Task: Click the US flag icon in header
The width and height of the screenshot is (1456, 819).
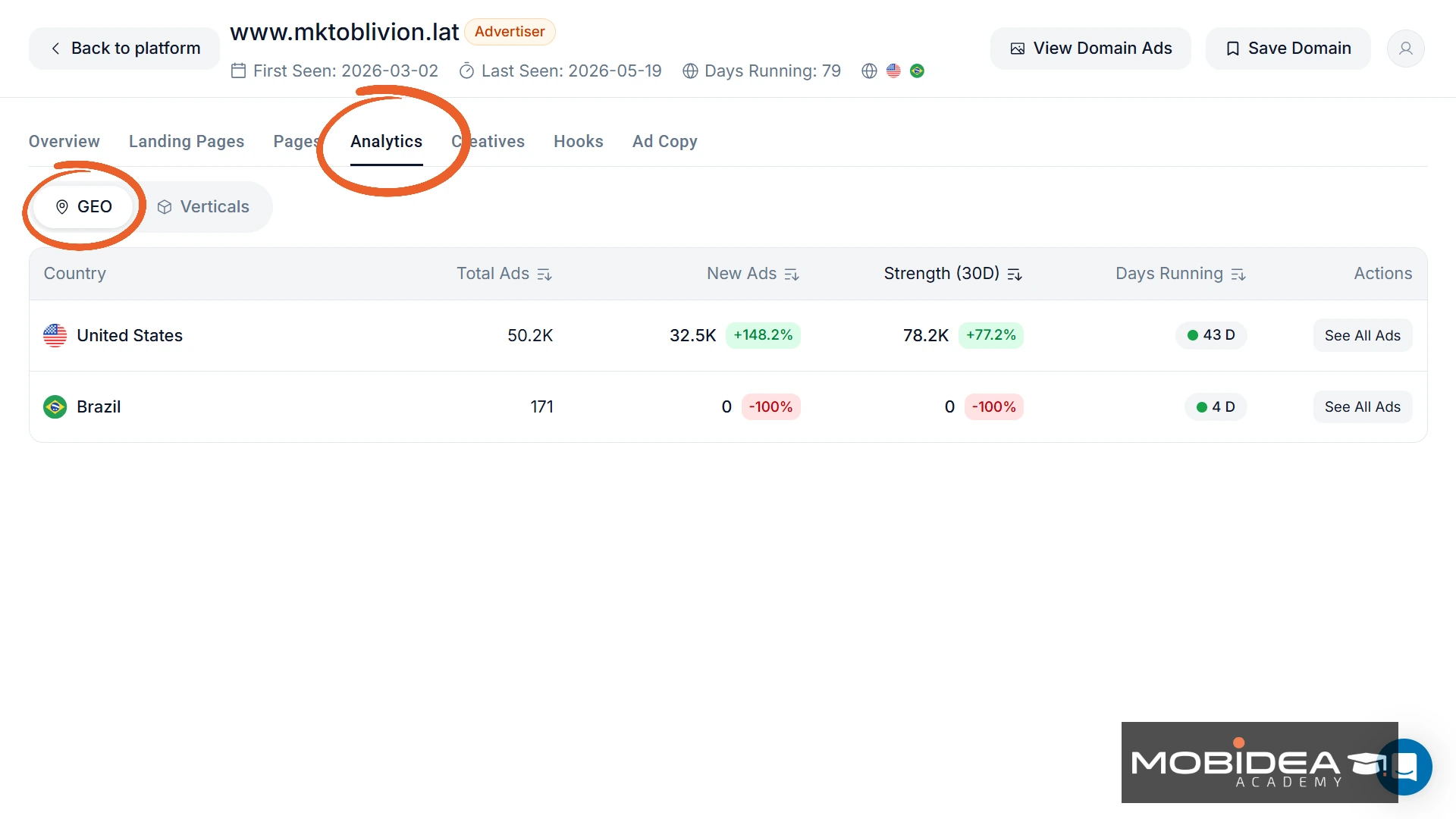Action: [x=893, y=71]
